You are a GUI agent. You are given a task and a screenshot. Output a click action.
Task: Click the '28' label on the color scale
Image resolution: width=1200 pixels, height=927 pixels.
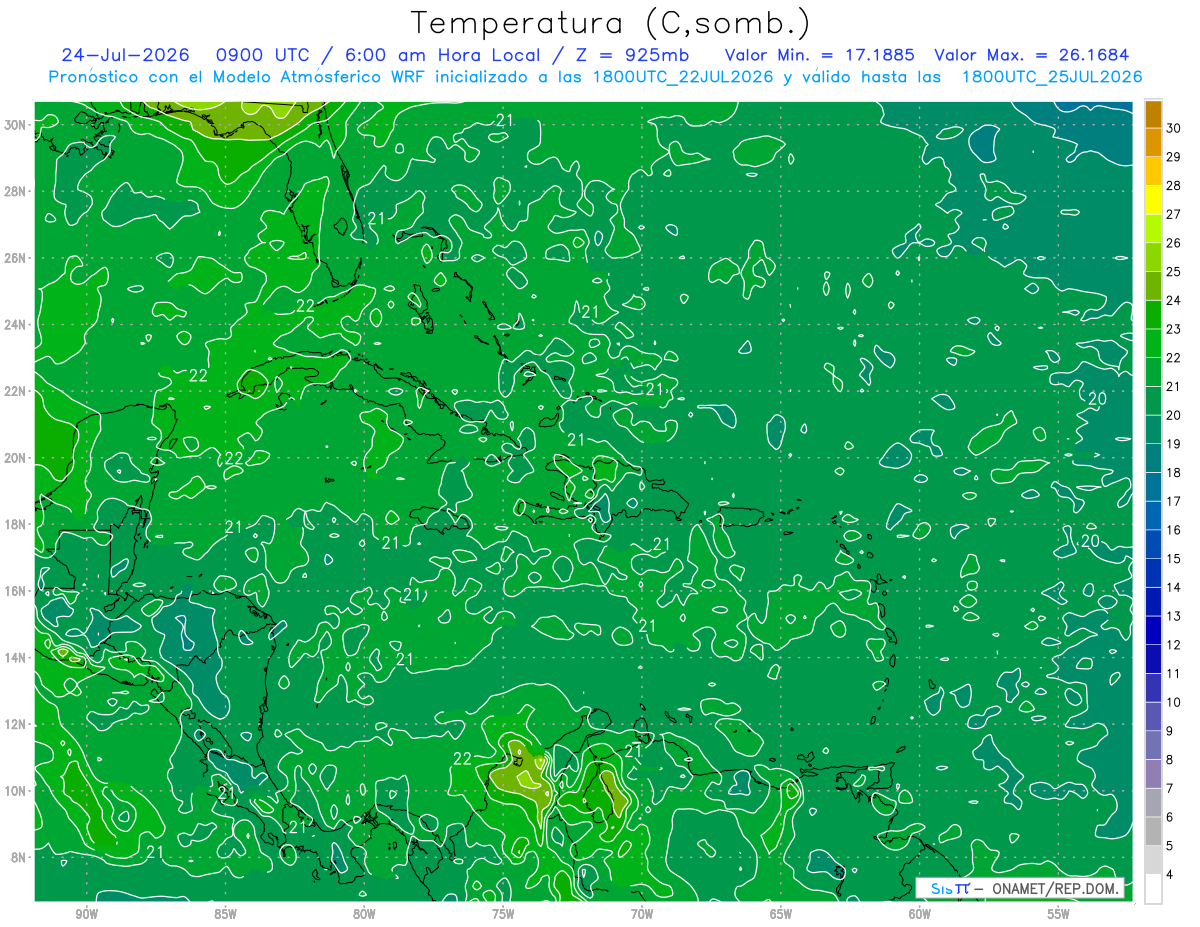(1174, 185)
